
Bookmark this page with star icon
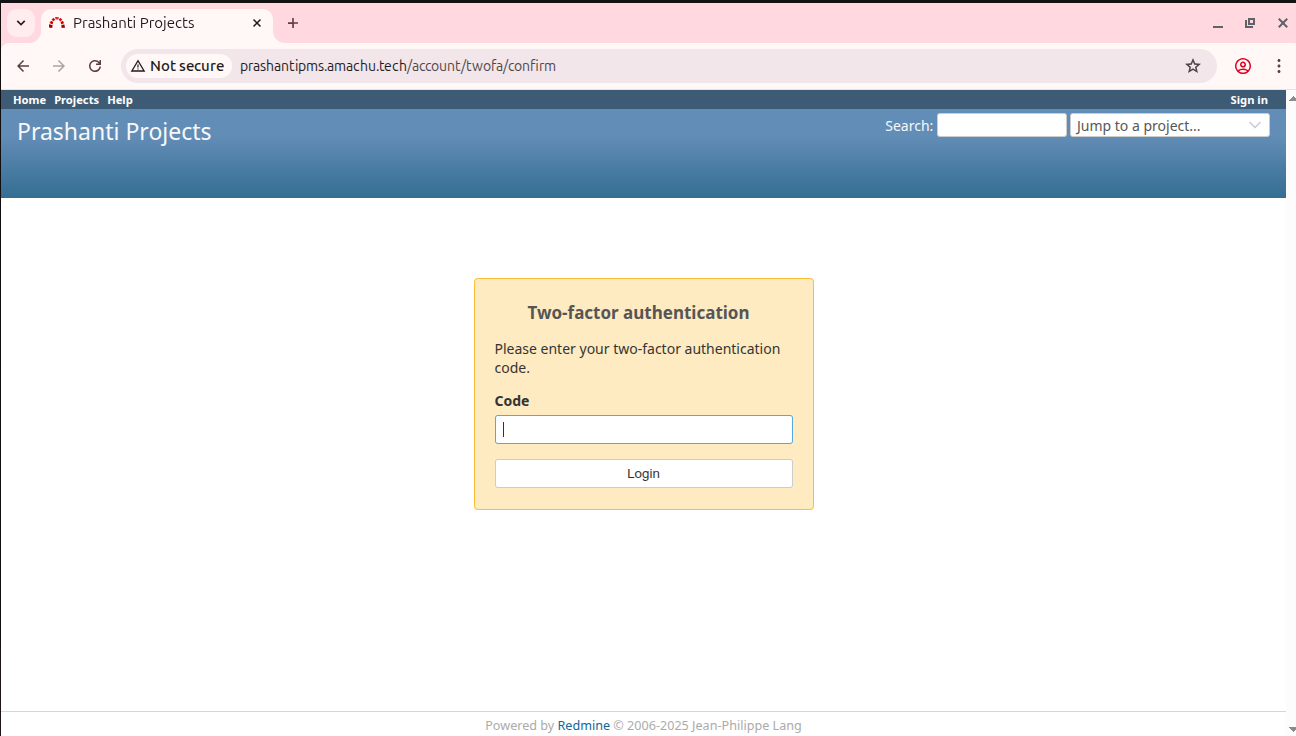[x=1192, y=66]
